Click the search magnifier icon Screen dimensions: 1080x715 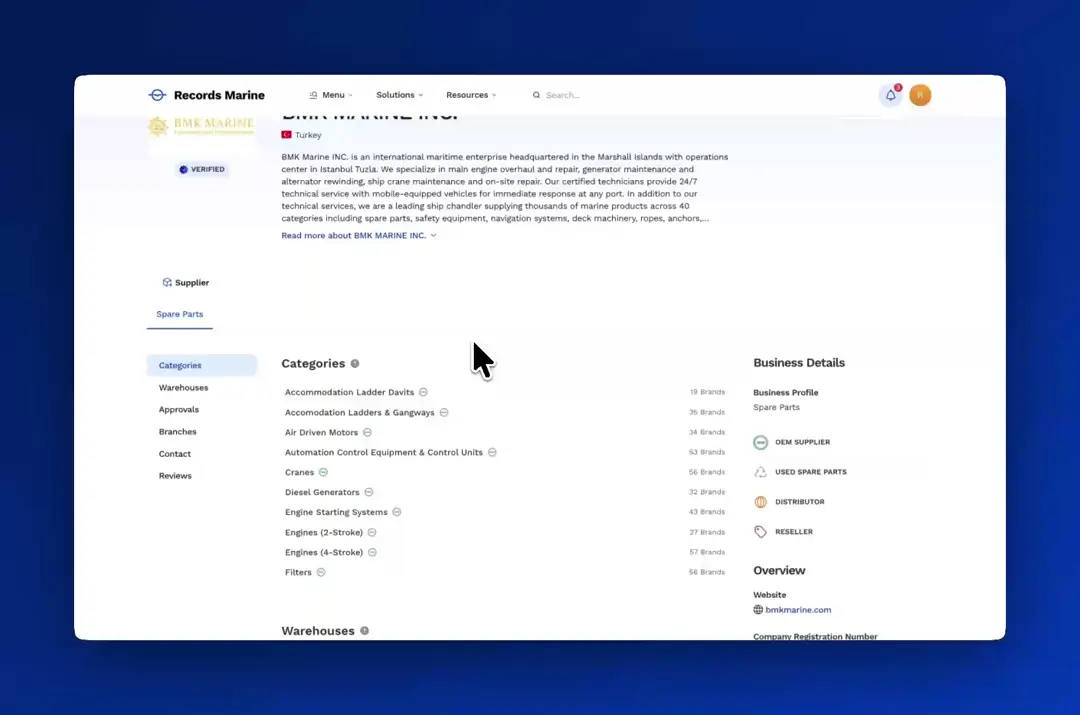click(x=536, y=95)
